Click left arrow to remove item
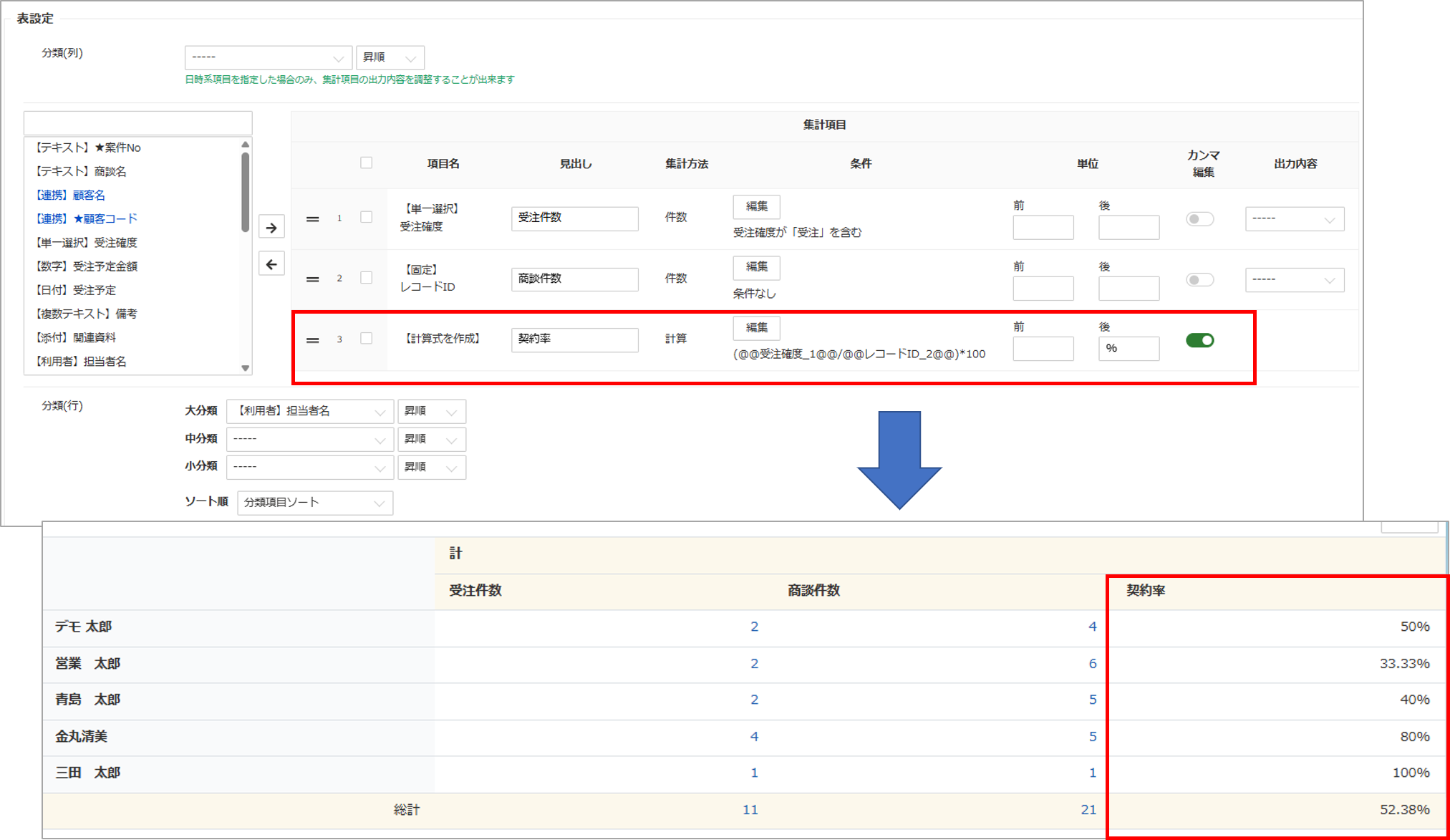The image size is (1450, 840). (271, 264)
